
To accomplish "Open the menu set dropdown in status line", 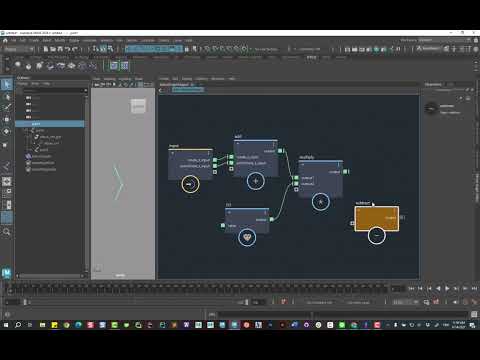I will (19, 49).
